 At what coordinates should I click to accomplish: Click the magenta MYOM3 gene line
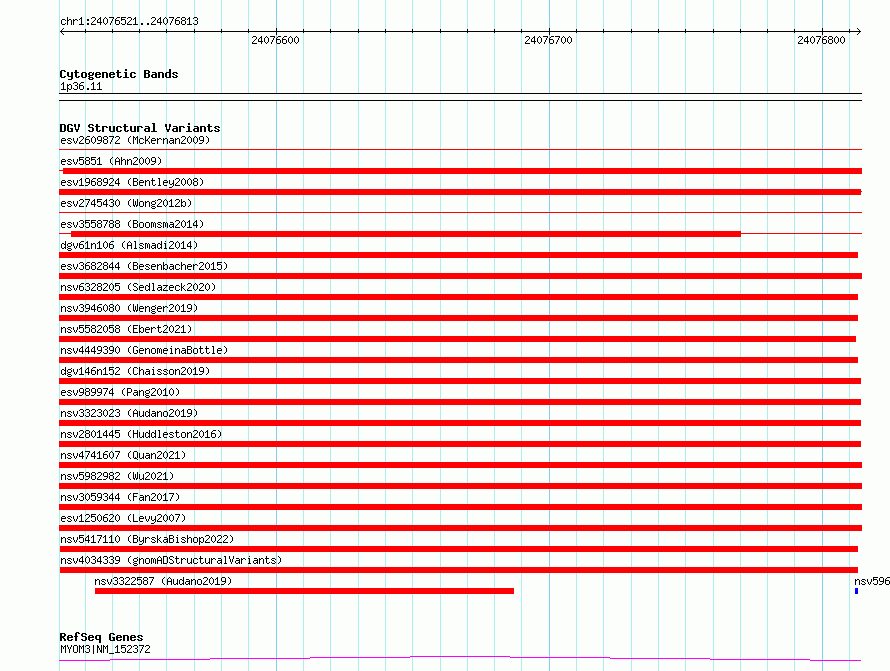click(460, 659)
